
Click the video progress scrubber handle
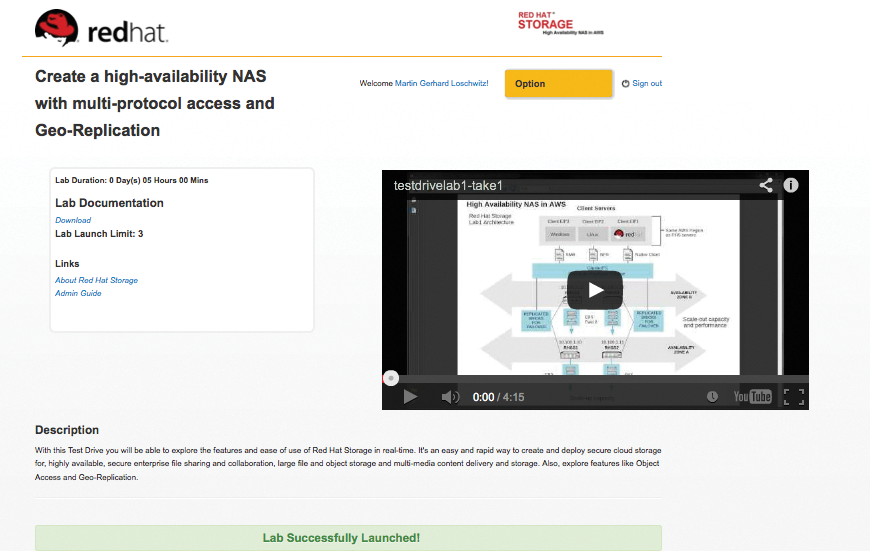pyautogui.click(x=391, y=378)
